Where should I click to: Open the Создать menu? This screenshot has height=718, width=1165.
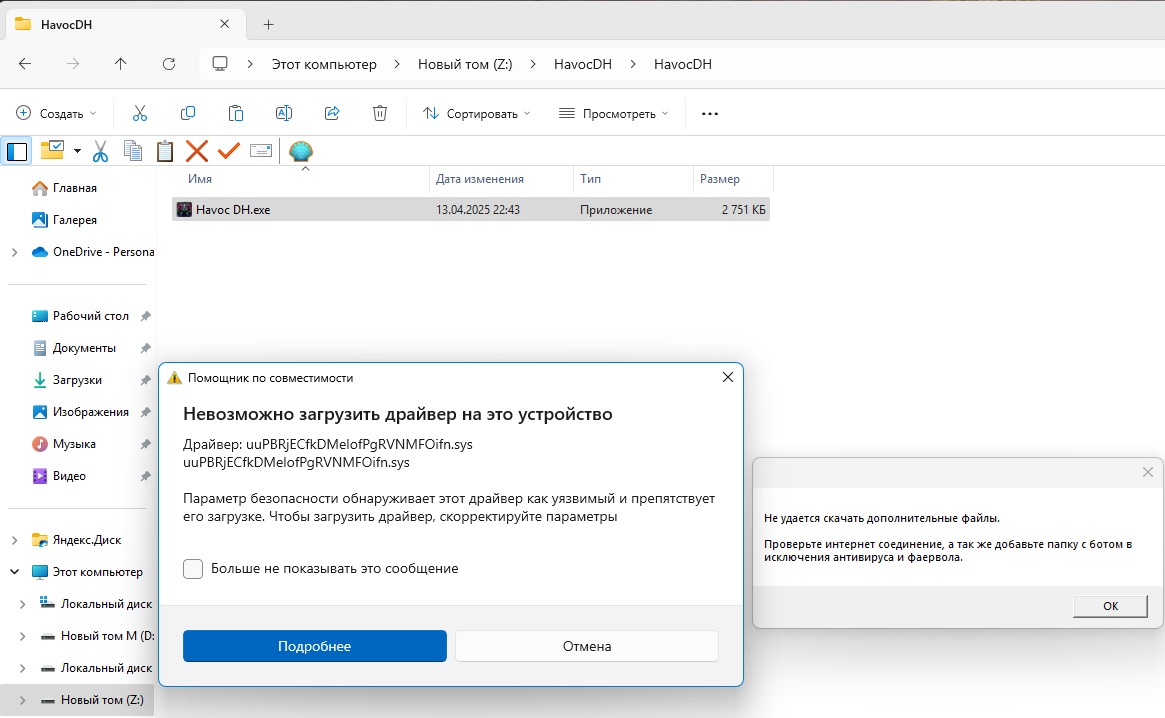coord(56,113)
